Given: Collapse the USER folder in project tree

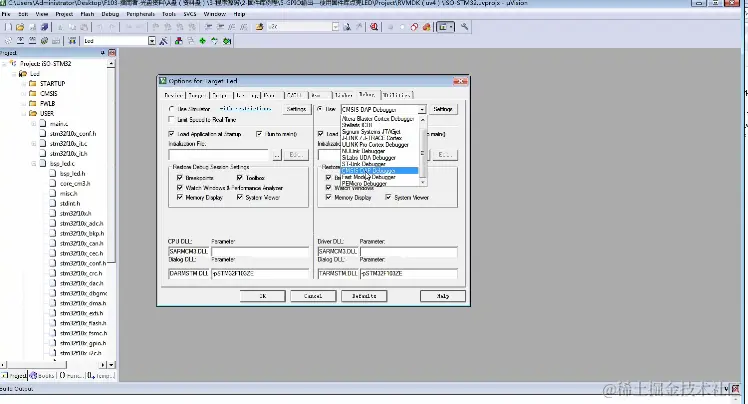Looking at the screenshot, I should [x=24, y=114].
